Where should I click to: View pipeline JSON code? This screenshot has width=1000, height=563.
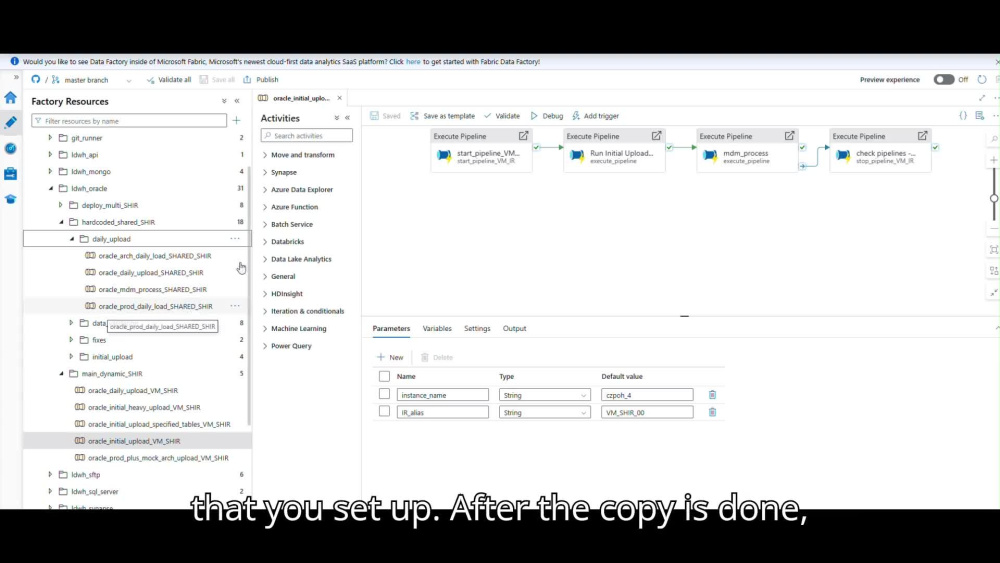(x=963, y=115)
